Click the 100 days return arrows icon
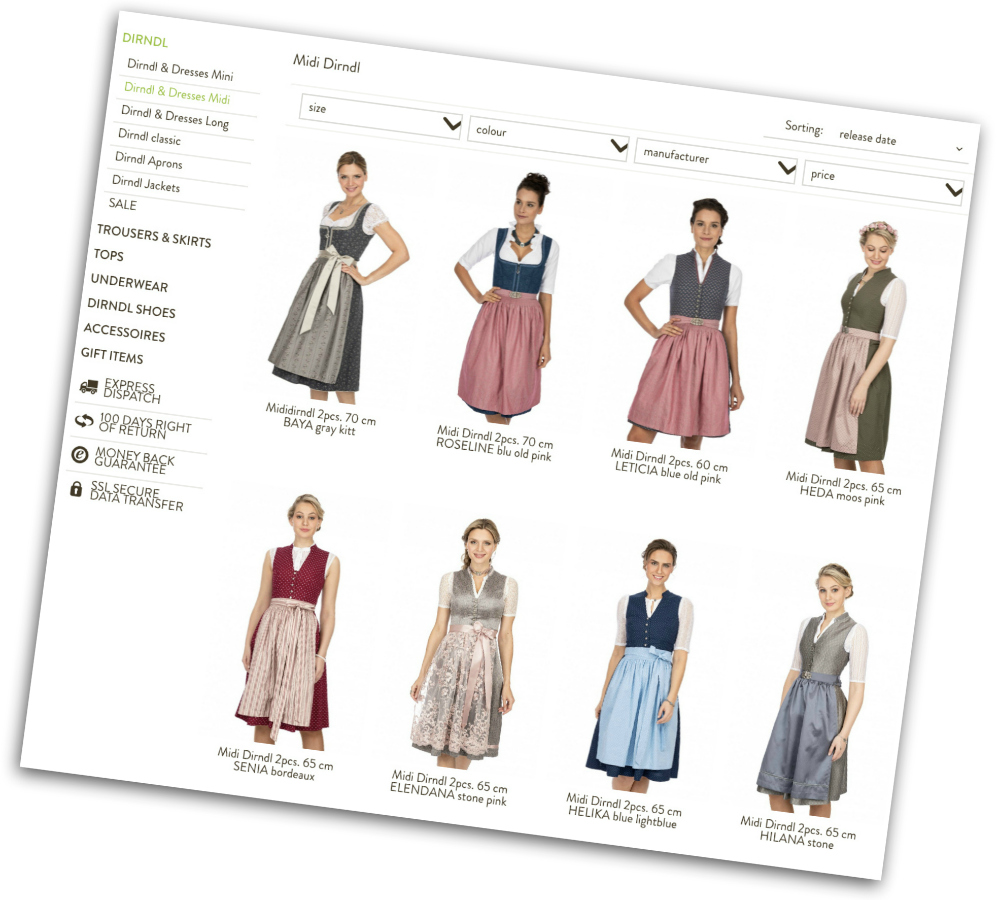 click(x=84, y=420)
